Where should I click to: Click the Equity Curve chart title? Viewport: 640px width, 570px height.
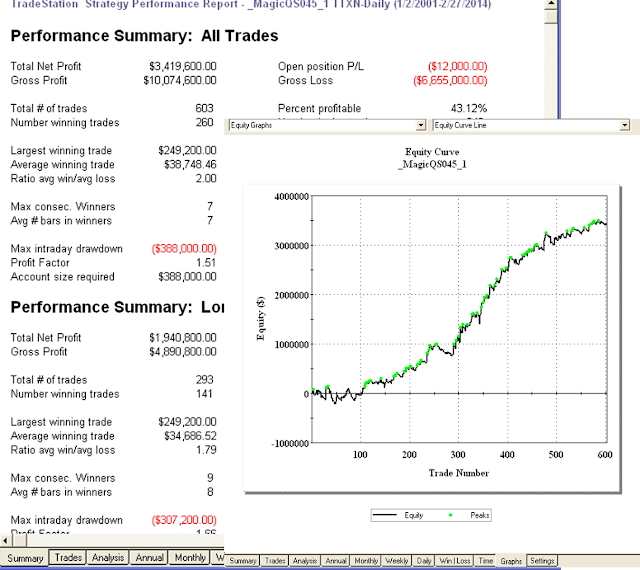click(432, 152)
